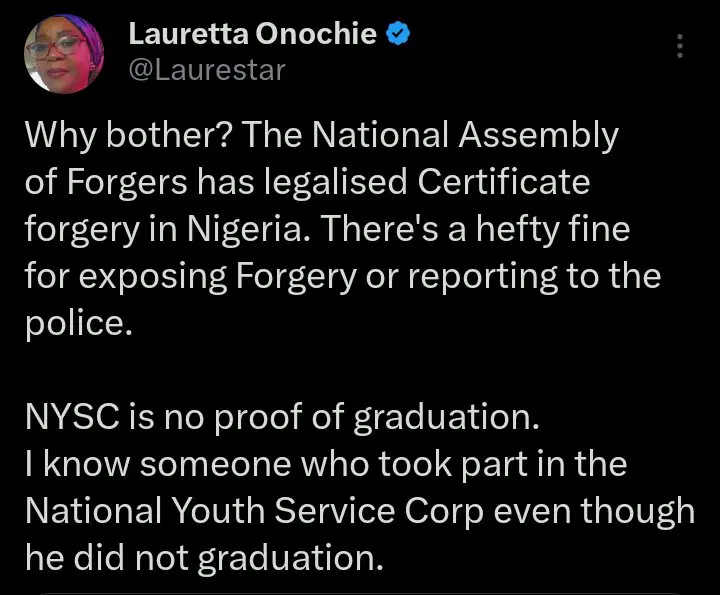Viewport: 720px width, 595px height.
Task: Click the line beginning "forgery in Nigeria"
Action: point(327,231)
